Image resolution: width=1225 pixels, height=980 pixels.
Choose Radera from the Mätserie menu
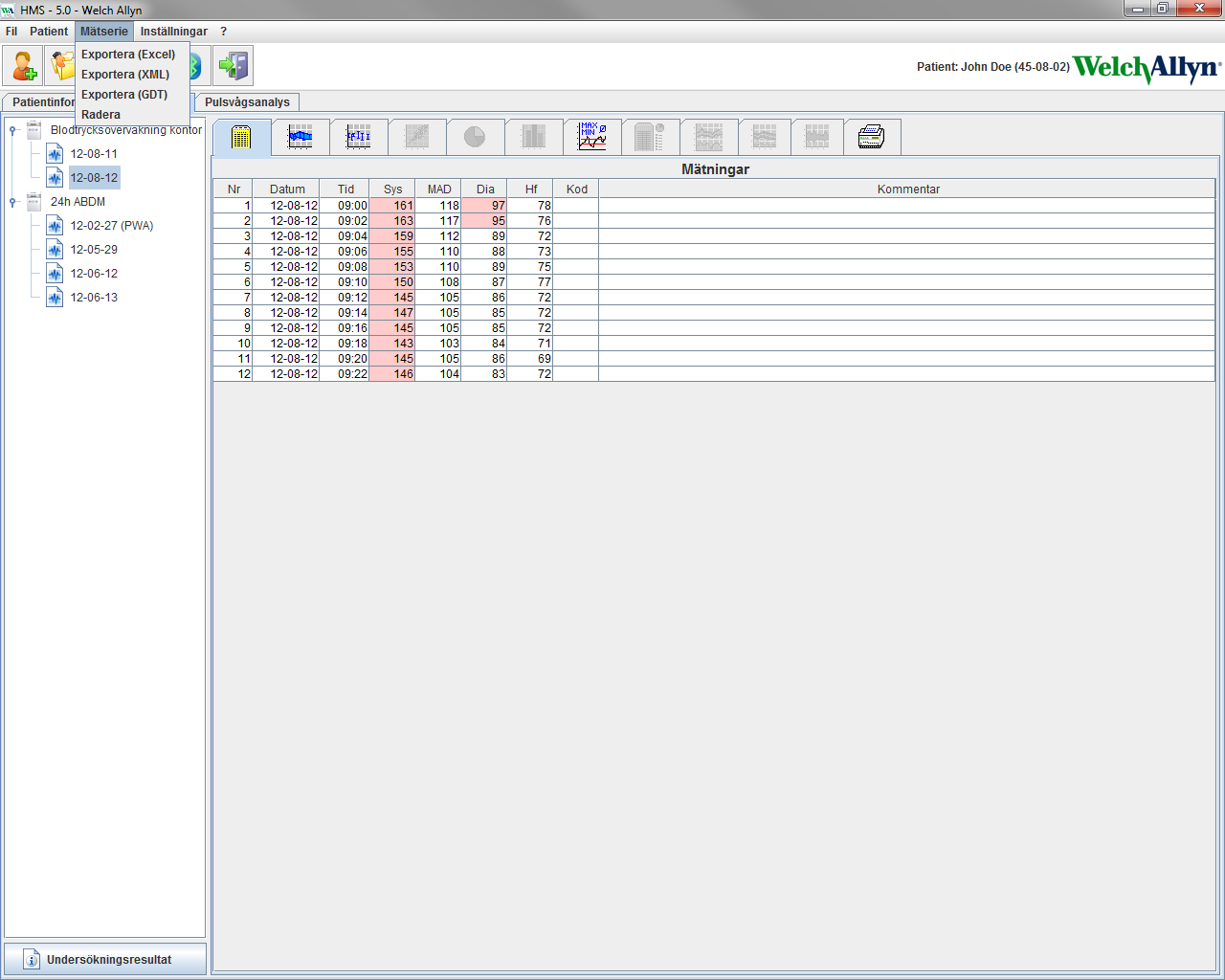(x=132, y=115)
